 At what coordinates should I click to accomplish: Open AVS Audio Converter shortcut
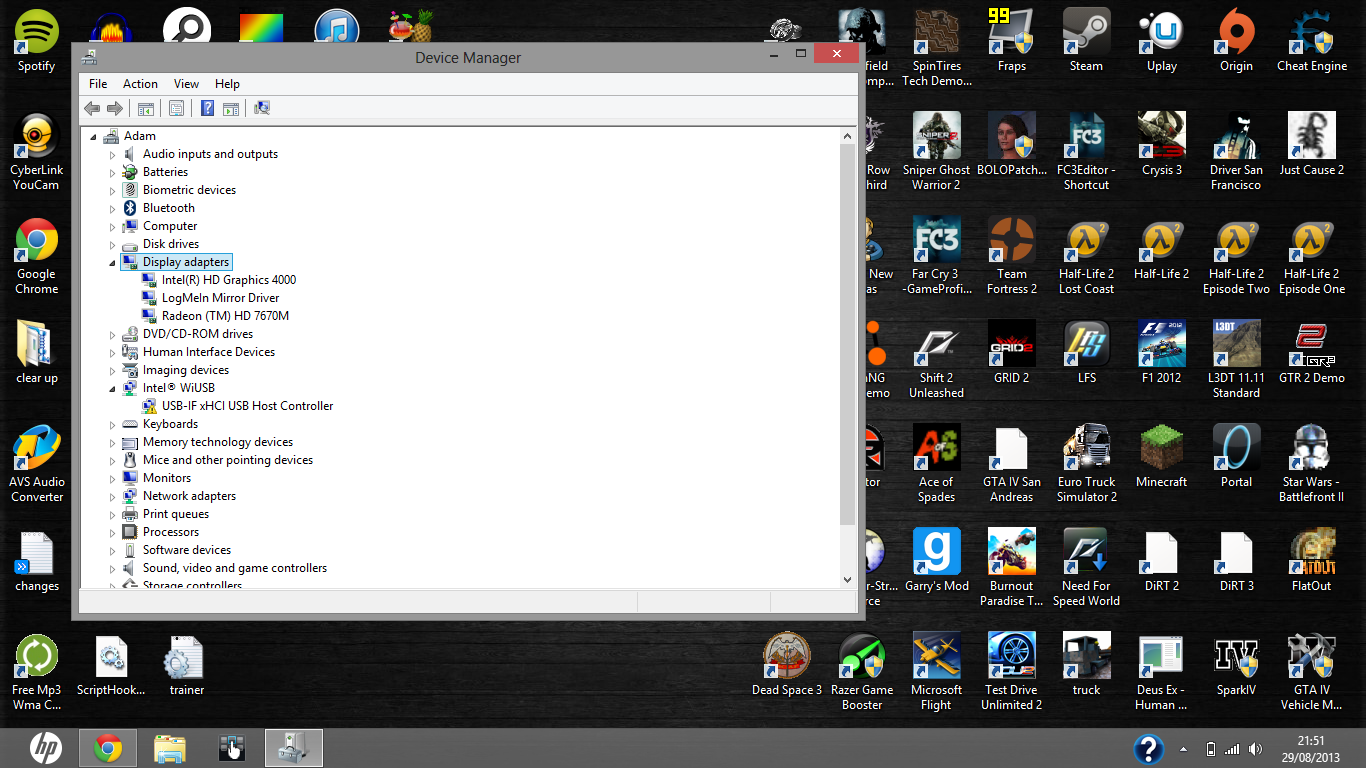pos(37,464)
